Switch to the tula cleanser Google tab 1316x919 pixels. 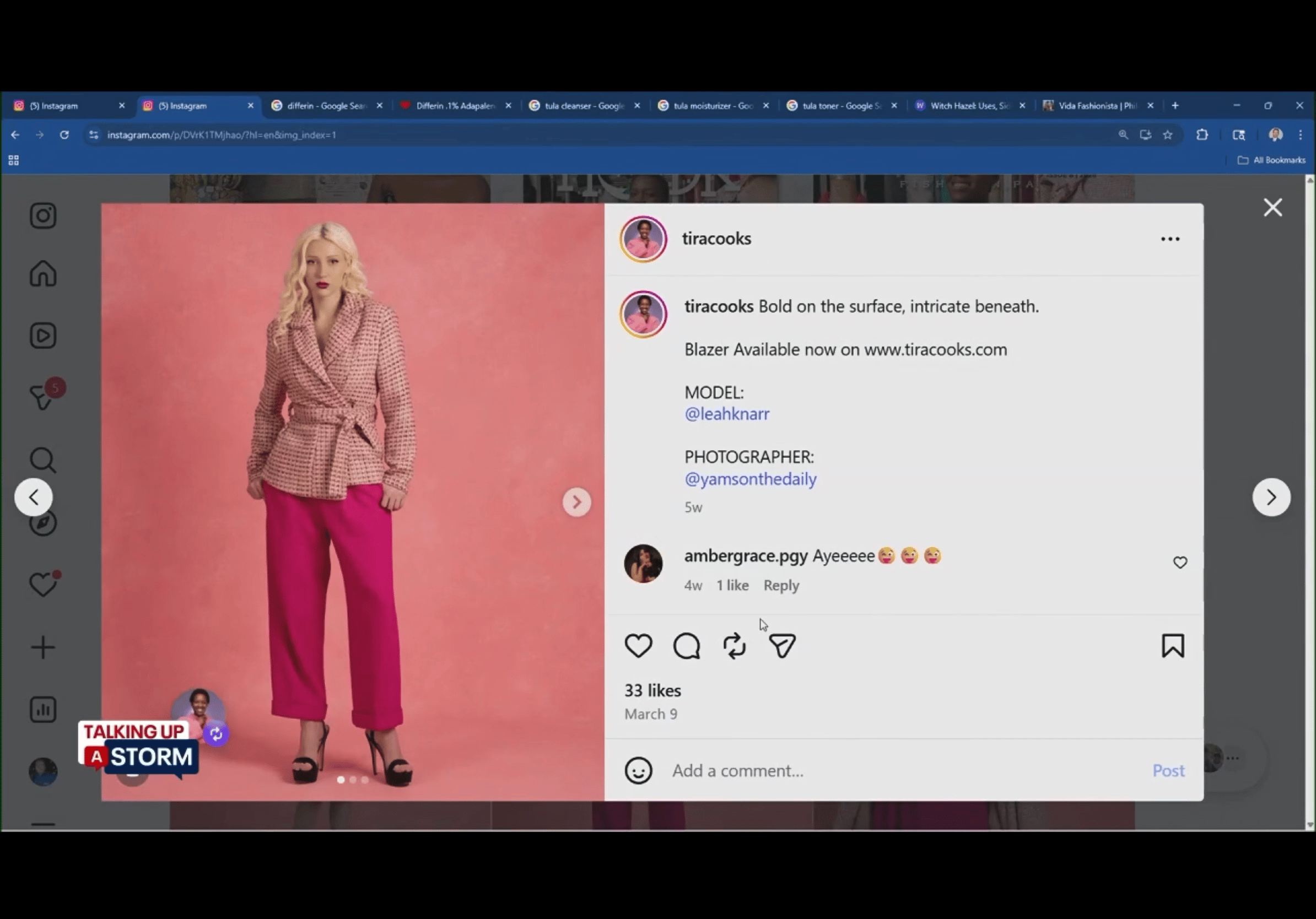click(584, 105)
